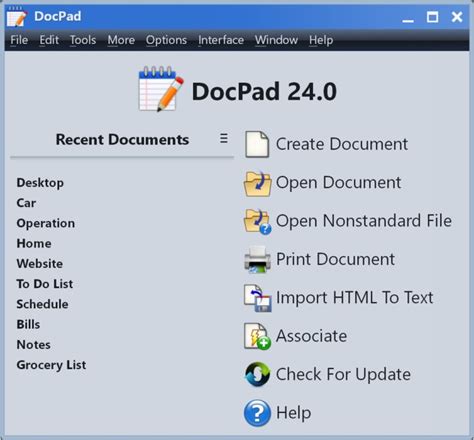The image size is (474, 440).
Task: Click the Create Document blank page icon
Action: [x=257, y=144]
